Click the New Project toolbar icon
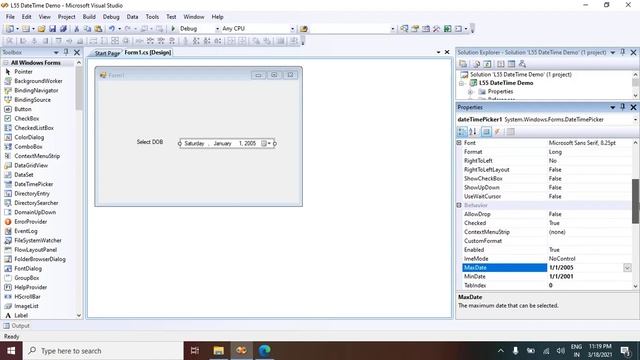 (x=9, y=29)
